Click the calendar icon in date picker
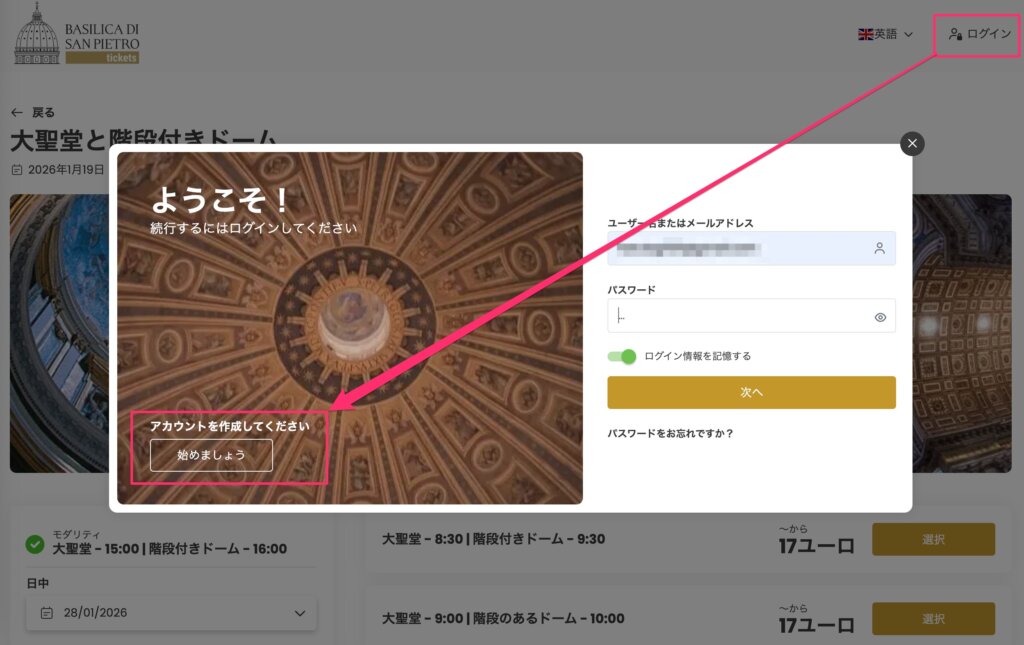The height and width of the screenshot is (645, 1024). point(47,613)
